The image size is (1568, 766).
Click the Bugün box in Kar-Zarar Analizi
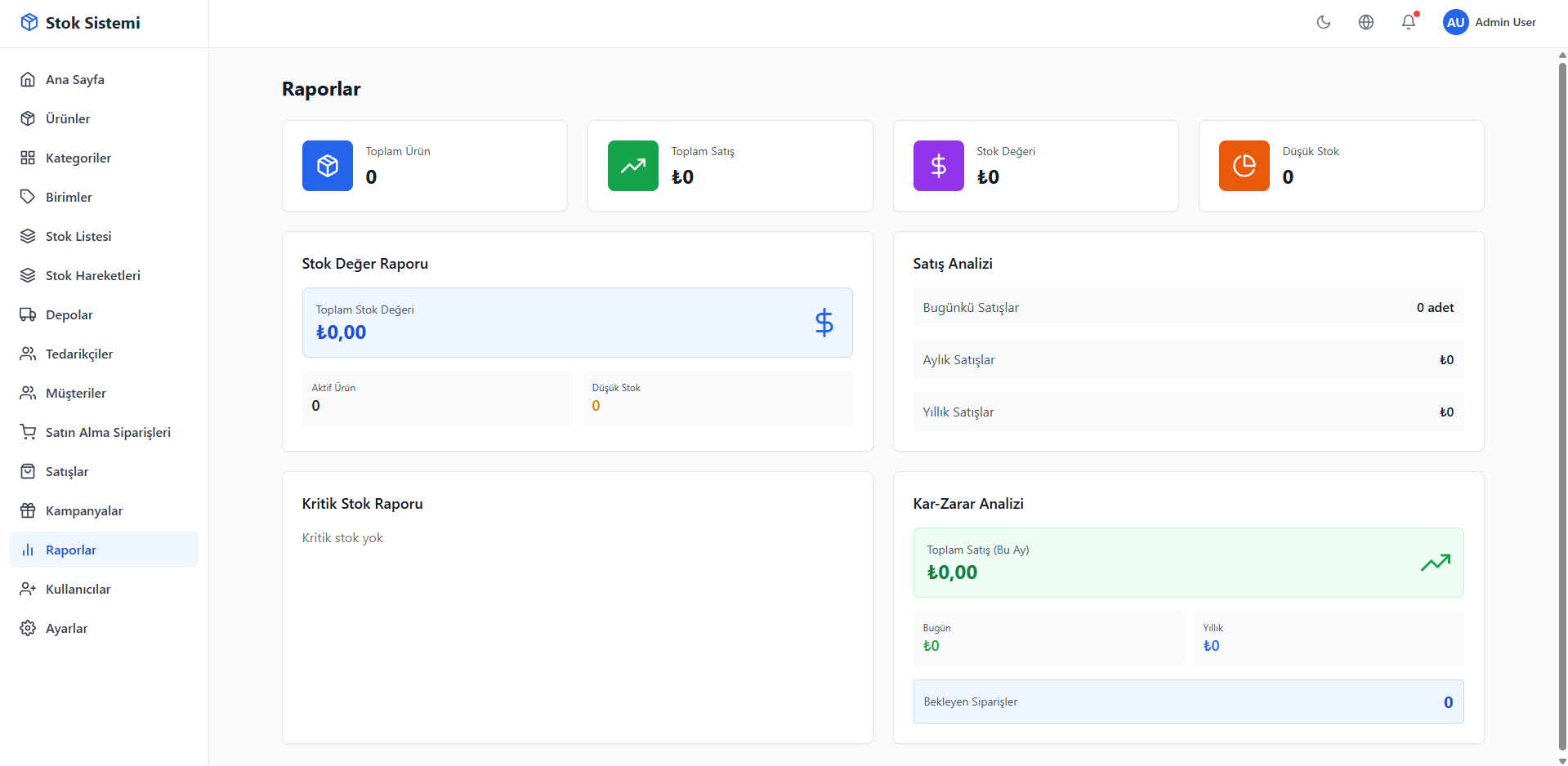click(1048, 639)
